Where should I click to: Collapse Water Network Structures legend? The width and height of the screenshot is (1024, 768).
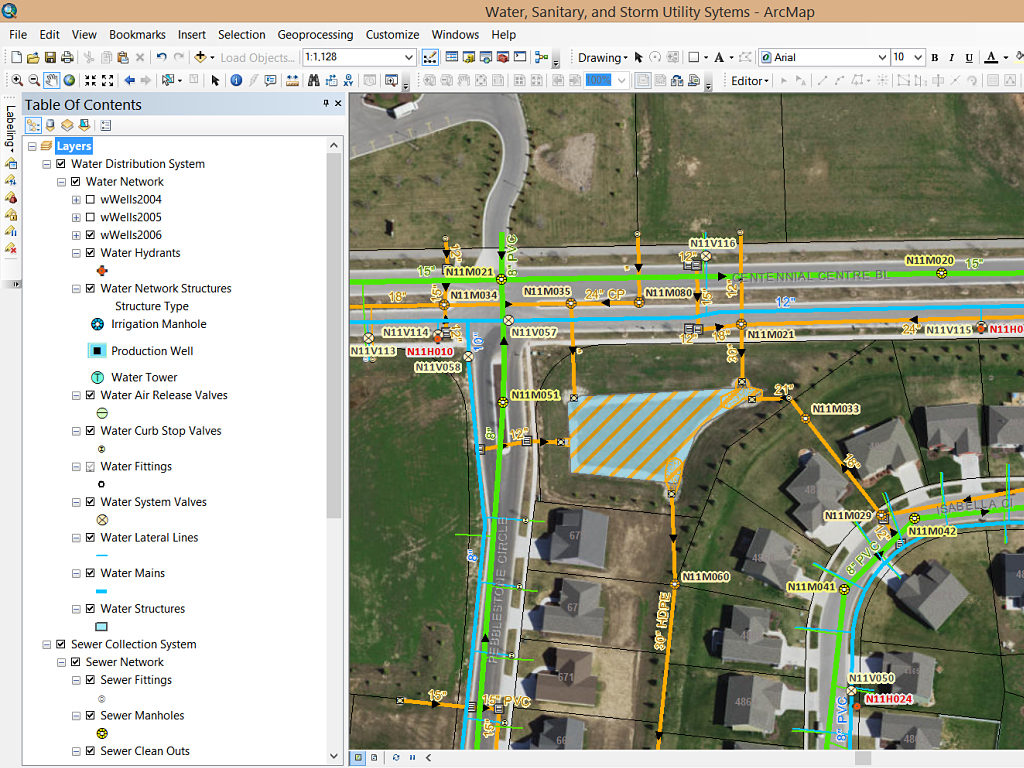click(76, 289)
